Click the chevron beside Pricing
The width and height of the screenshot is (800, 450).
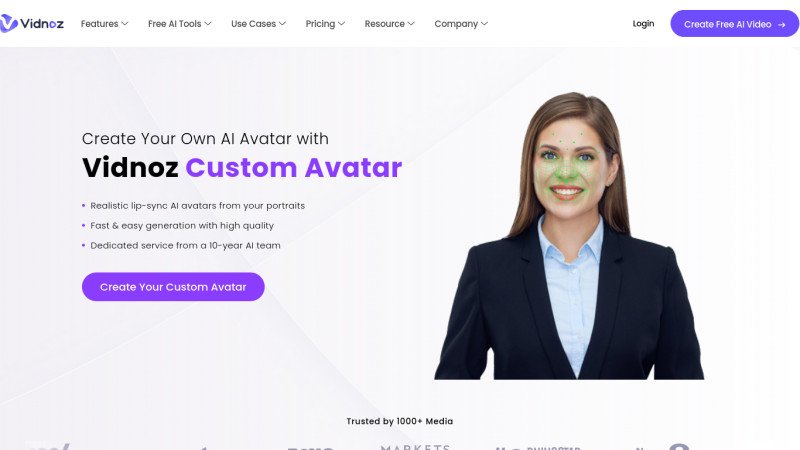pos(341,23)
